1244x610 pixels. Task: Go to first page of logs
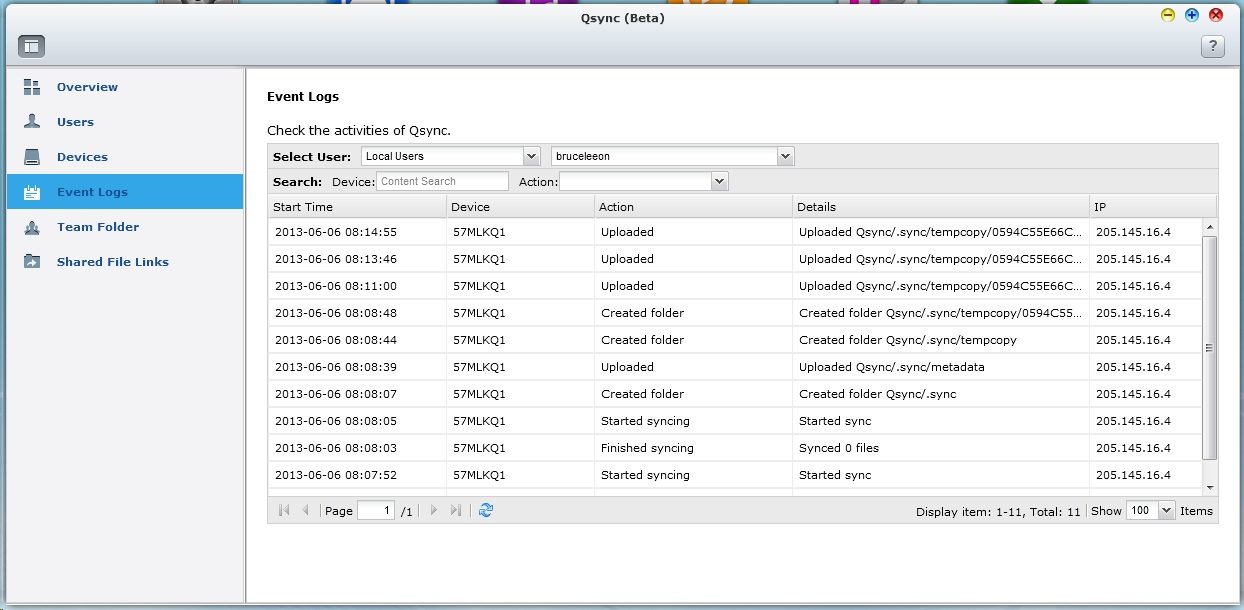coord(284,510)
